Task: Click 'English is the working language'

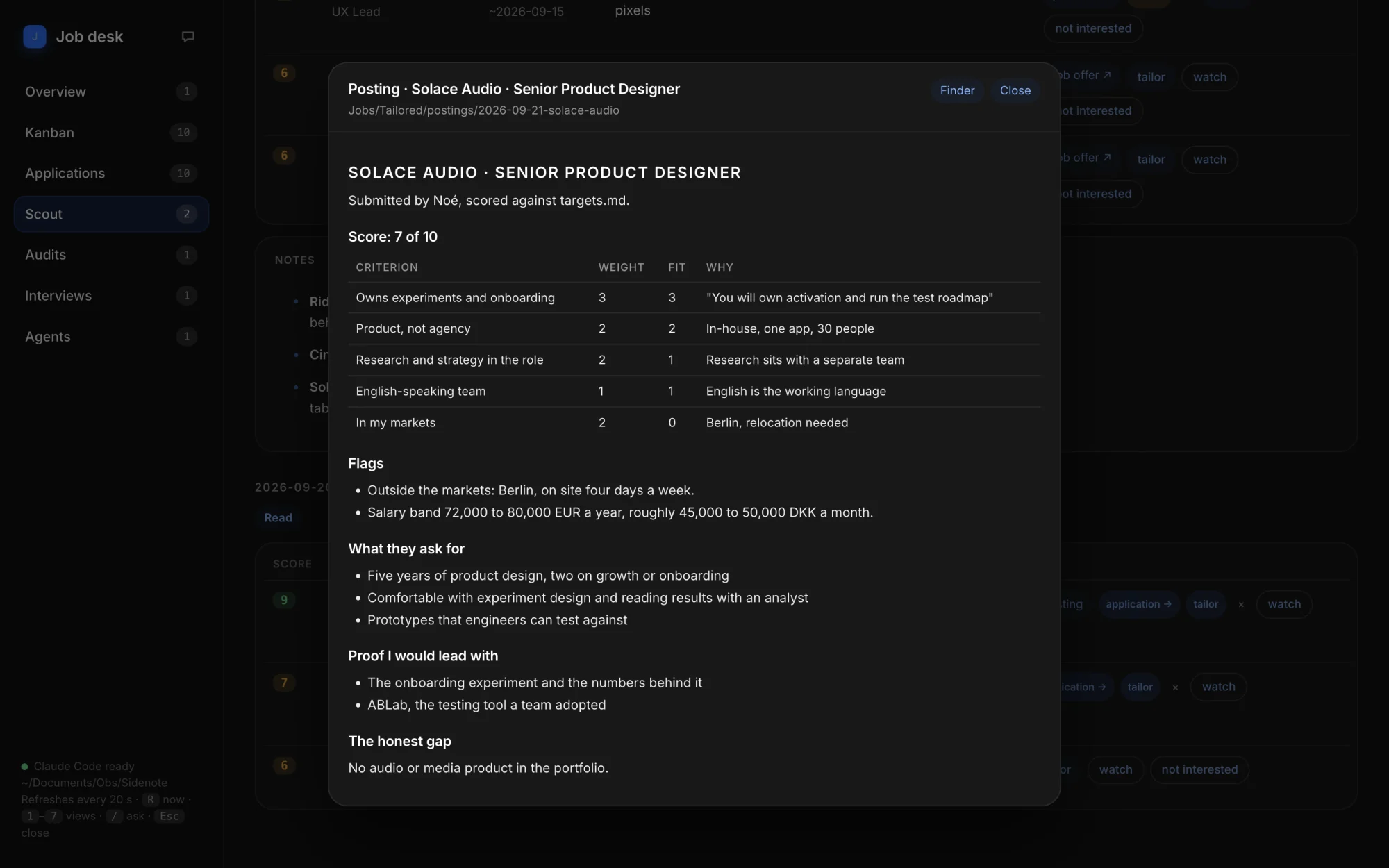Action: pos(796,392)
